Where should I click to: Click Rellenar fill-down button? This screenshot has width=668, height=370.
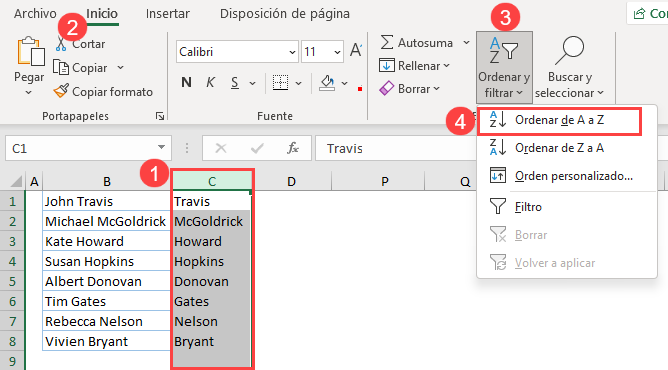414,66
